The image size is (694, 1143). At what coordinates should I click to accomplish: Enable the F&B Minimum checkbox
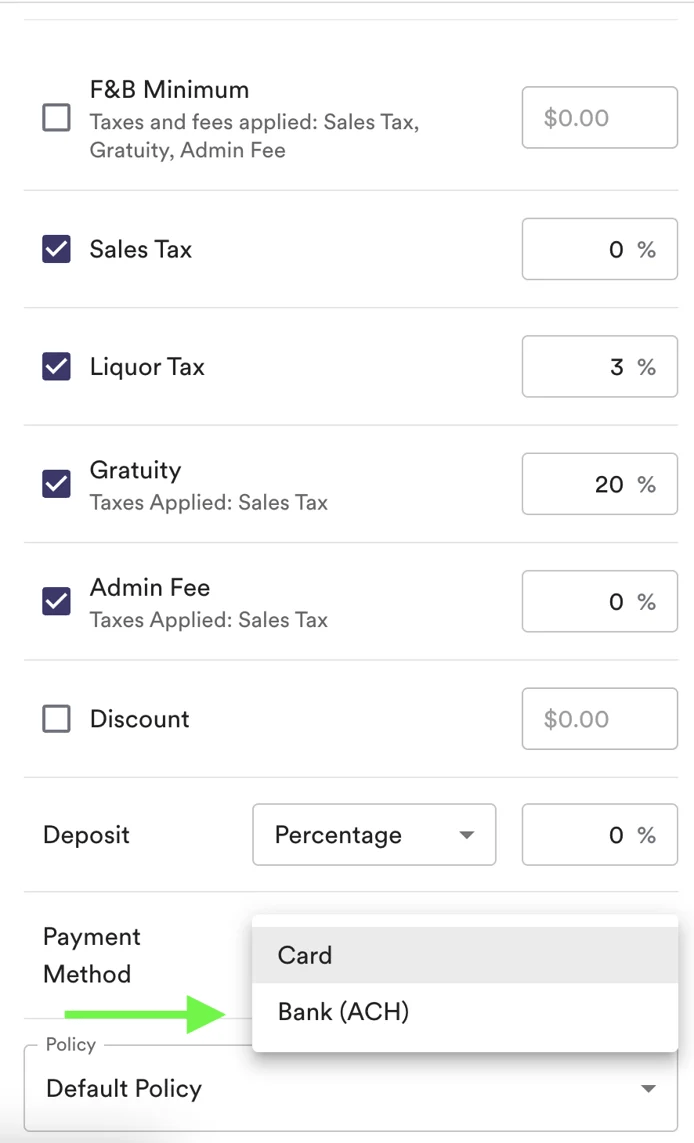click(x=57, y=118)
